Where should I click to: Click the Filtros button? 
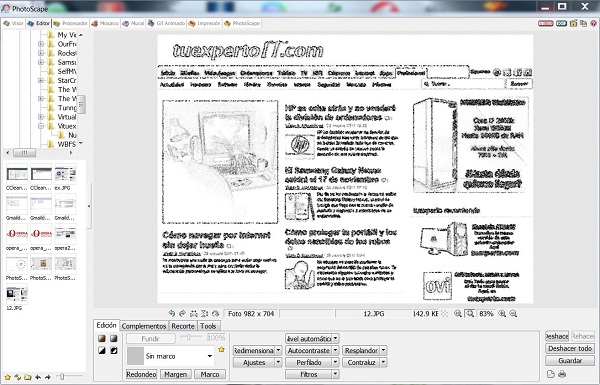(308, 374)
